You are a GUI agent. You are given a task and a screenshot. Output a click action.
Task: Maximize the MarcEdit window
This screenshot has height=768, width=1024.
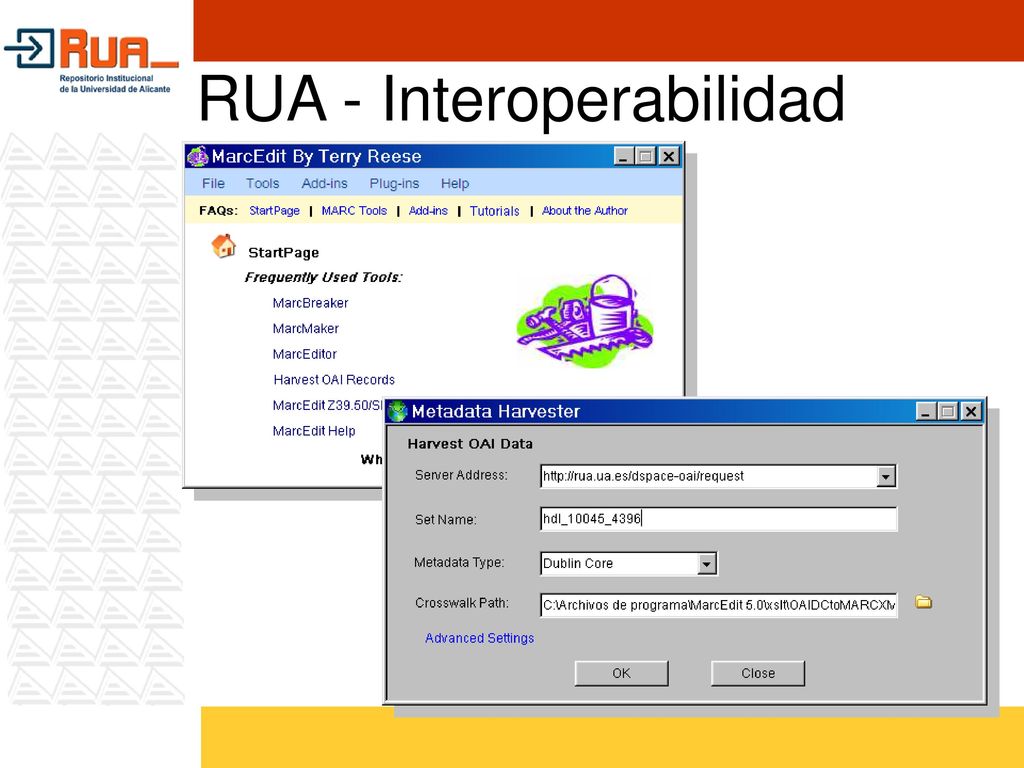(646, 157)
